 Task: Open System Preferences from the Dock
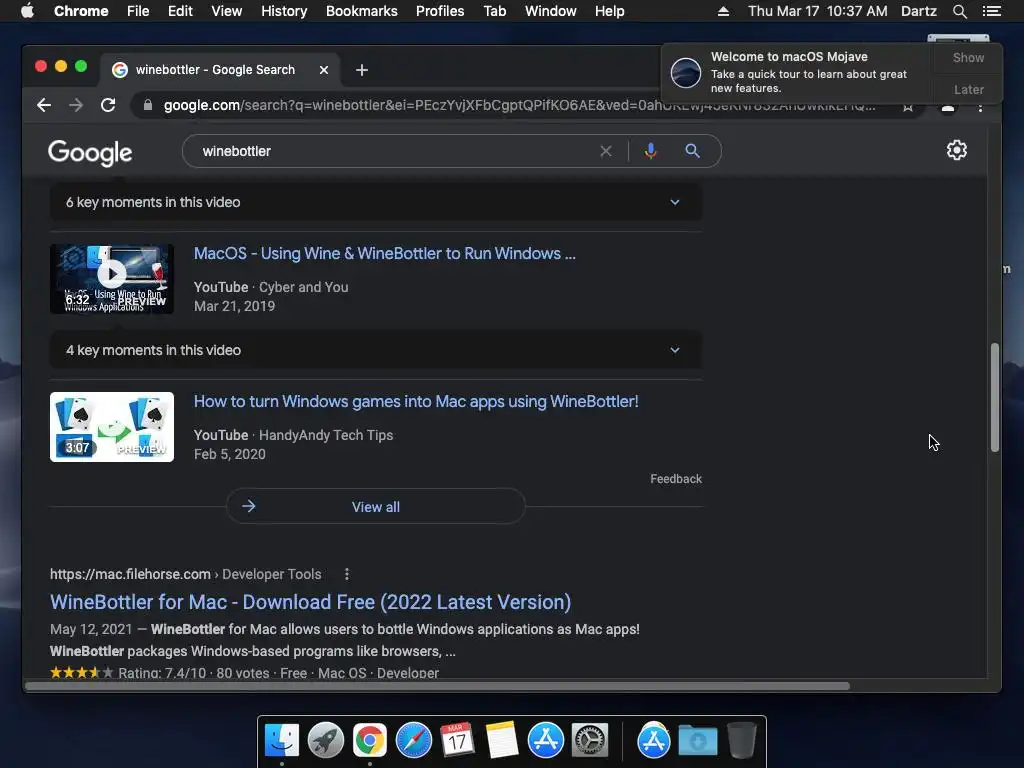(x=590, y=741)
